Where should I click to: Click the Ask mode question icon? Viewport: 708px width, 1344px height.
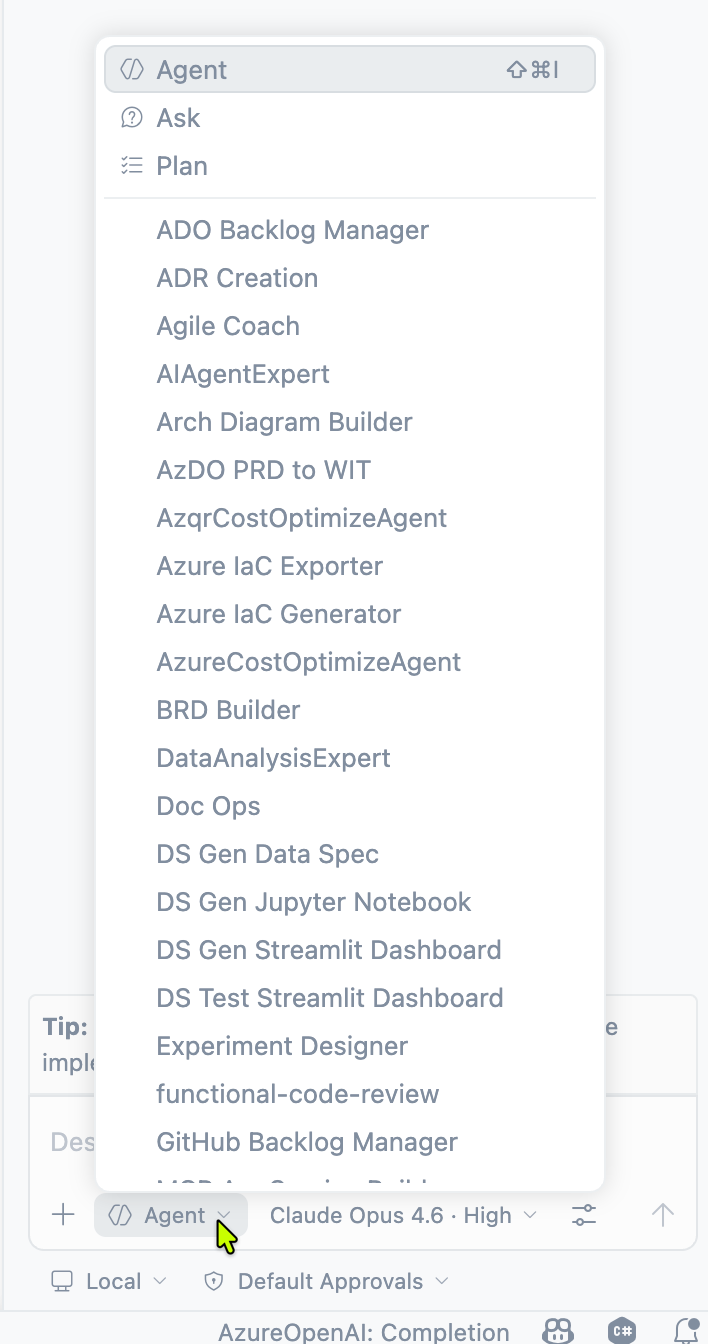click(x=131, y=118)
